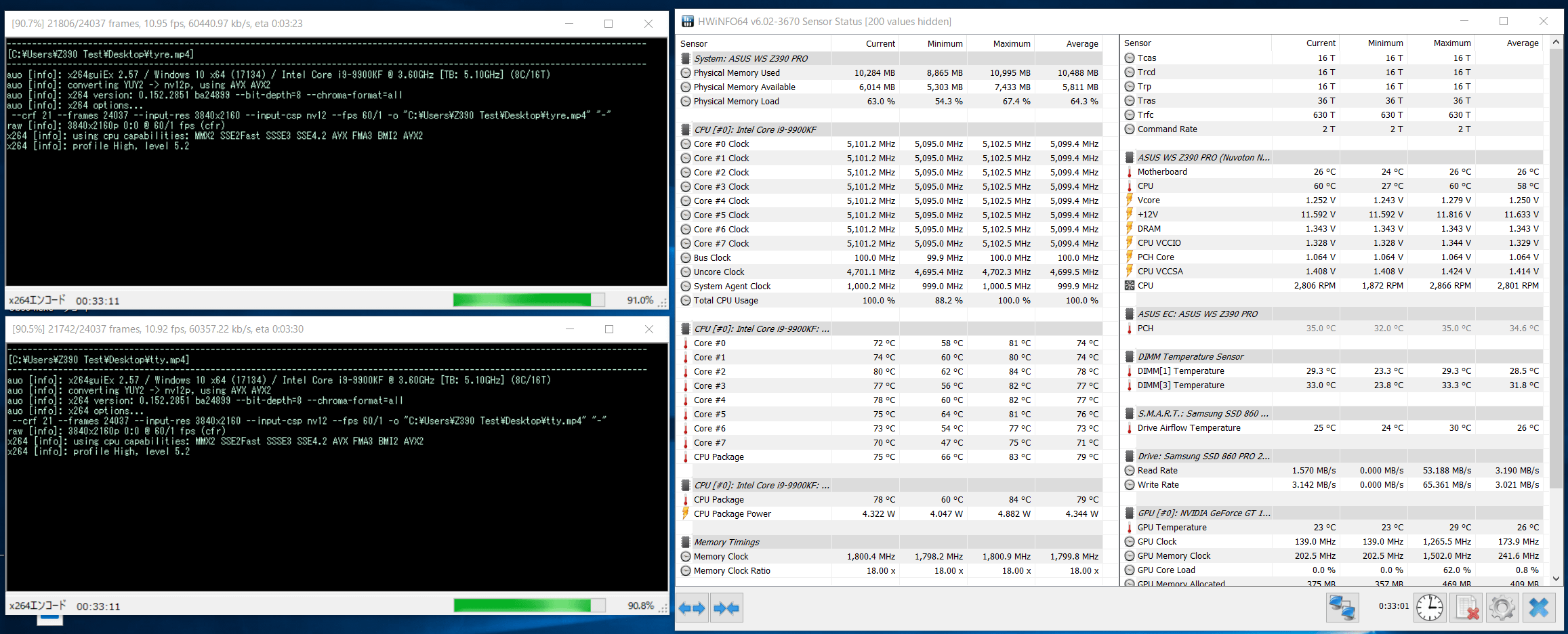Select the Core #7 temperature row

[890, 442]
